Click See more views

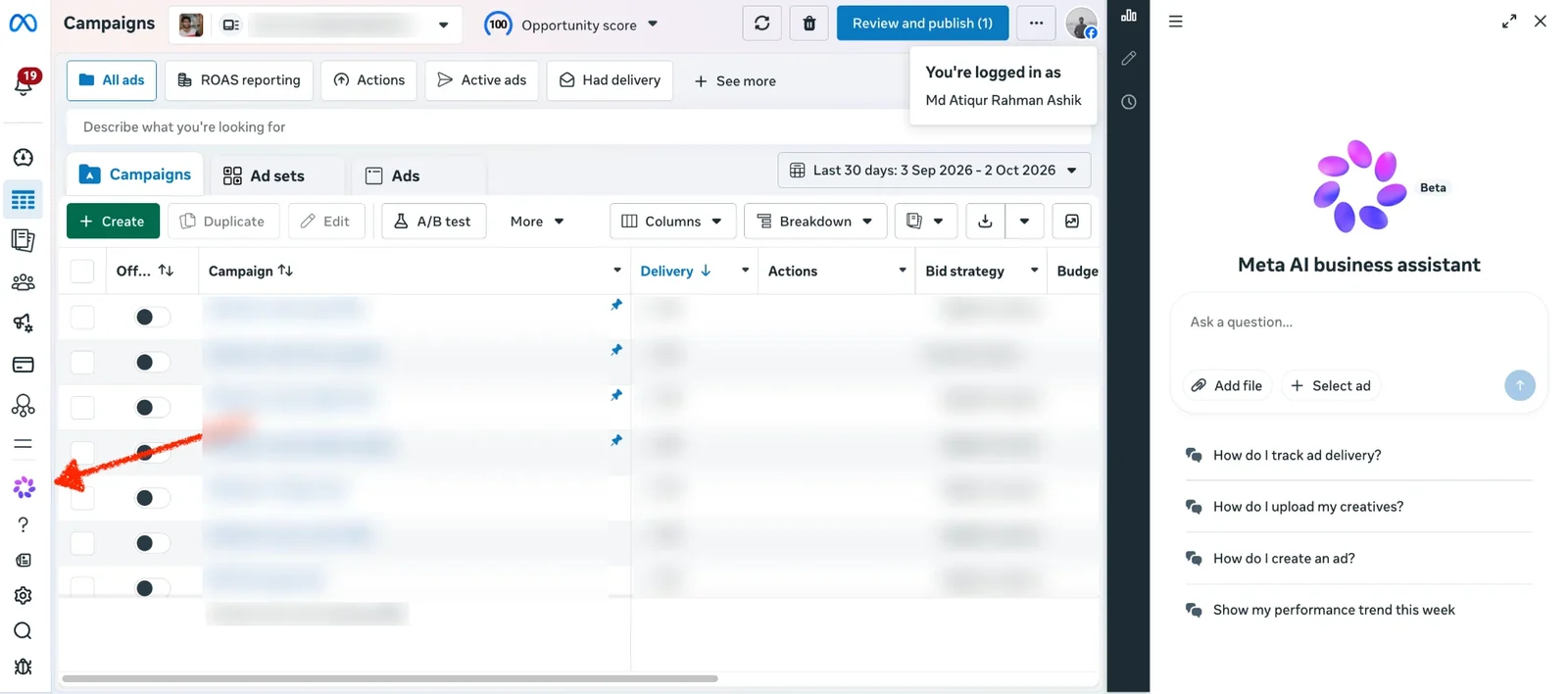click(x=735, y=81)
